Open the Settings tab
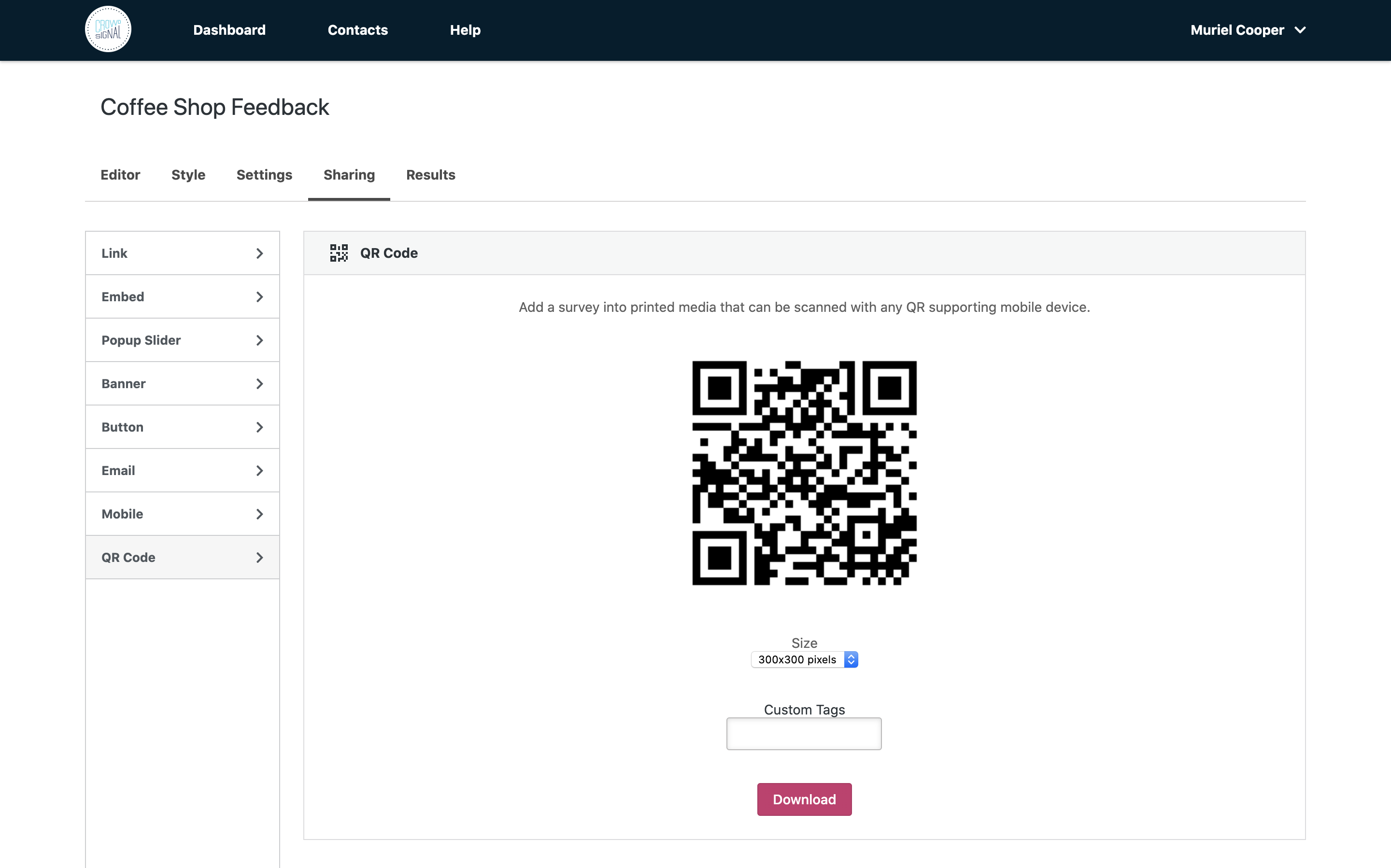 (x=264, y=175)
